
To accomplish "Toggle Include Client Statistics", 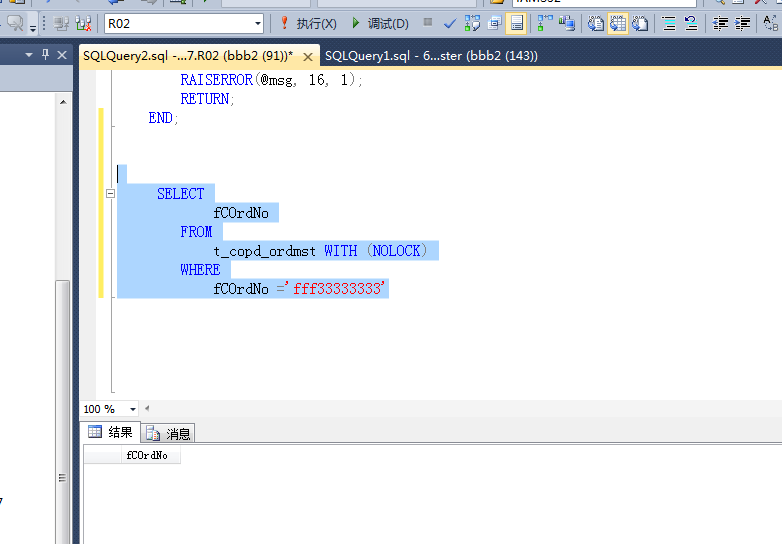I will click(x=567, y=23).
